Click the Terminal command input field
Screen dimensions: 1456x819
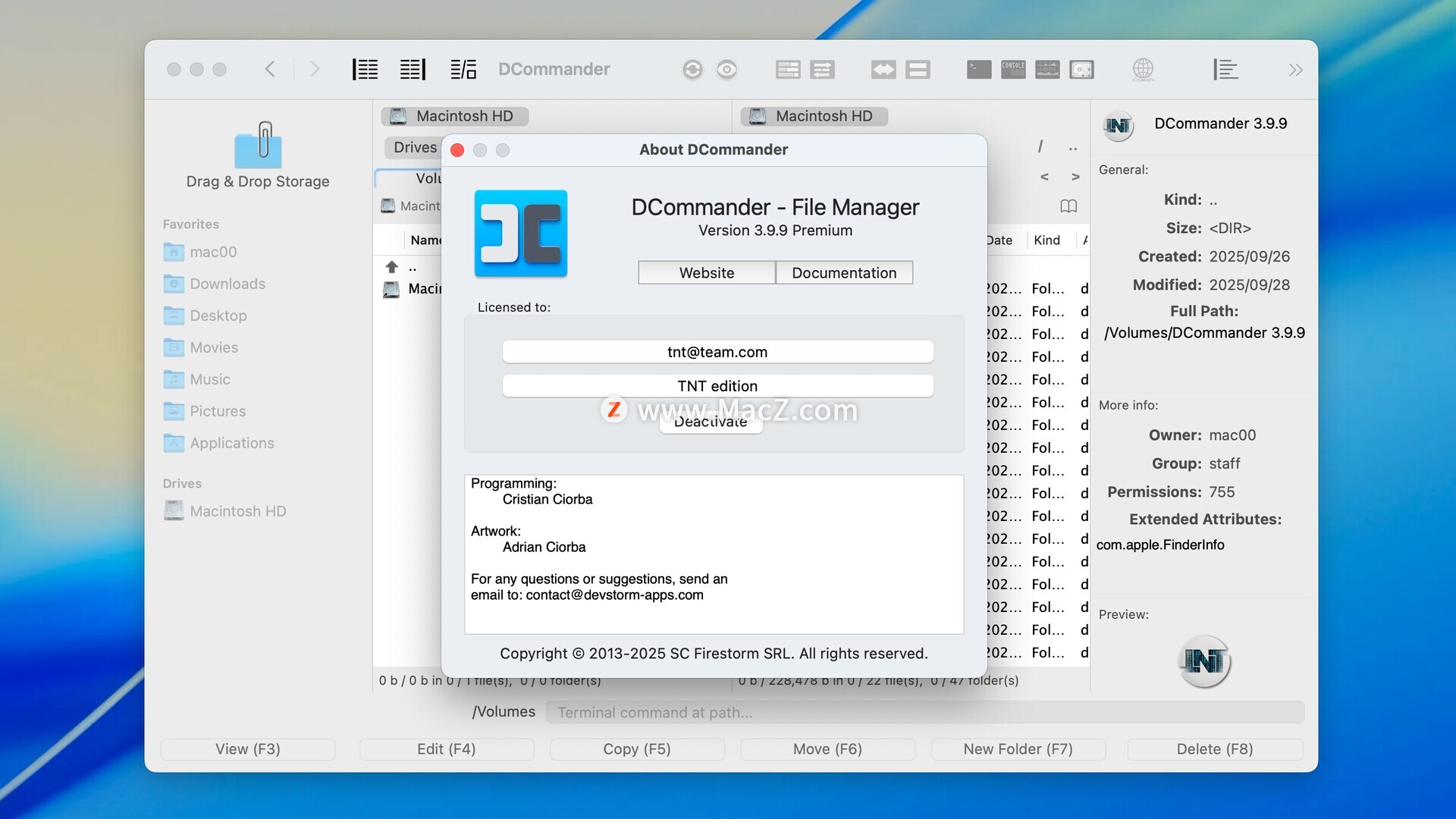pyautogui.click(x=924, y=712)
